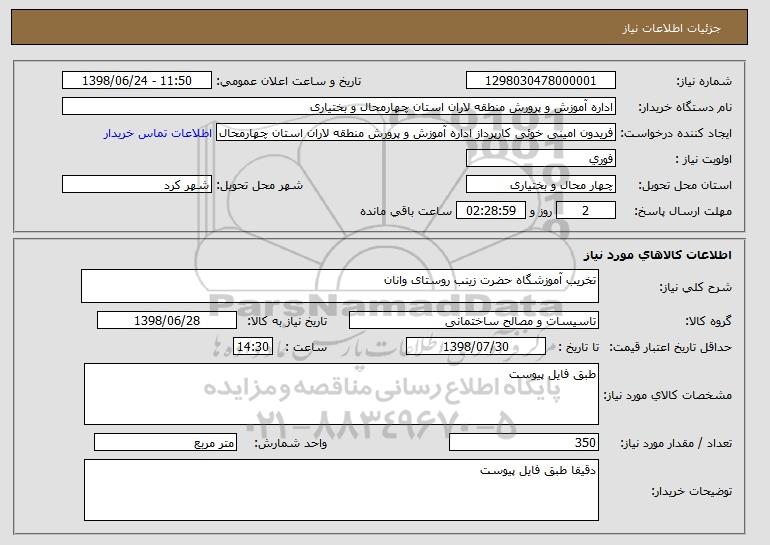Click the label شرح کلی نیاز
This screenshot has height=545, width=770.
pyautogui.click(x=695, y=287)
